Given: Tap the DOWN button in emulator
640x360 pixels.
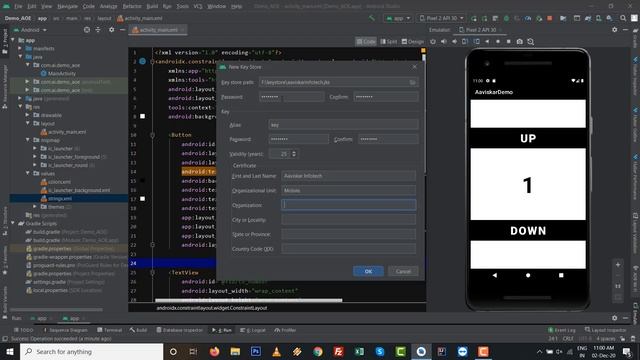Looking at the screenshot, I should (x=528, y=231).
